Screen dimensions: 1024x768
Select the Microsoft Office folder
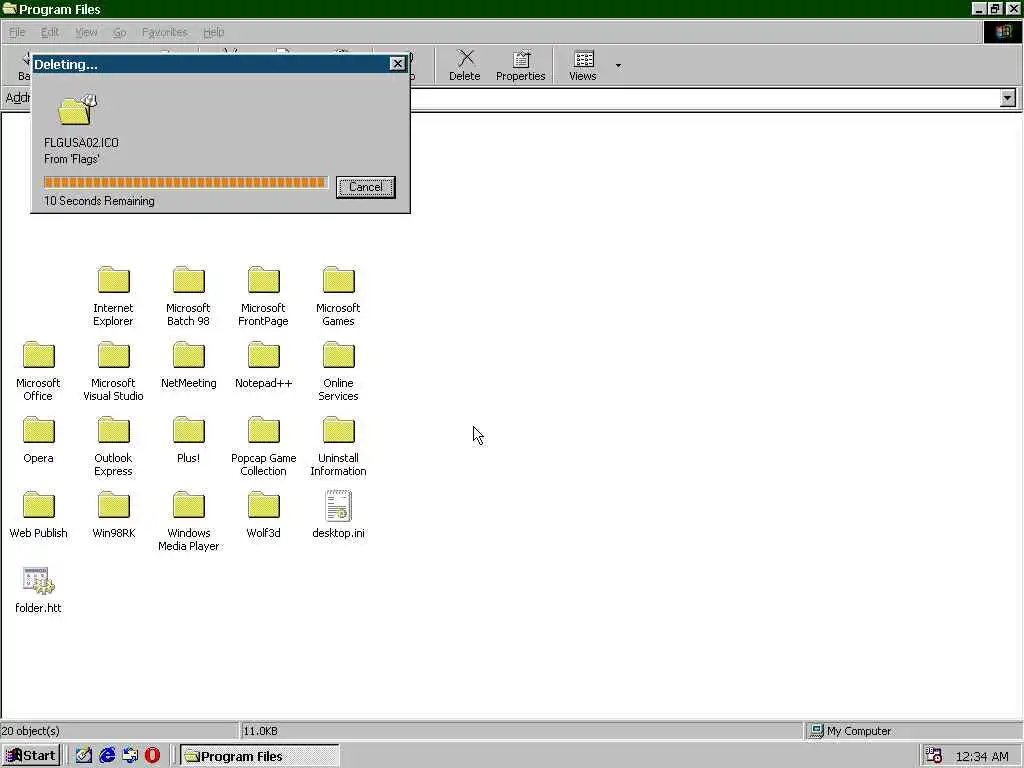(38, 371)
